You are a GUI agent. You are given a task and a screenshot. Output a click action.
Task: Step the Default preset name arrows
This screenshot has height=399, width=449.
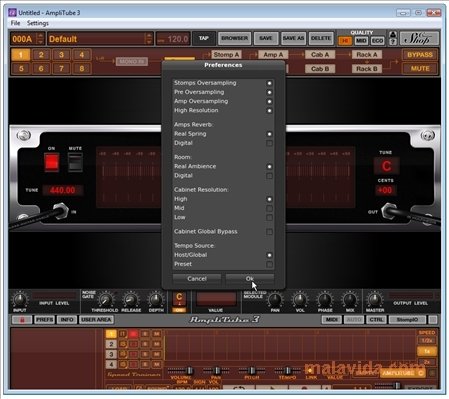pyautogui.click(x=149, y=39)
